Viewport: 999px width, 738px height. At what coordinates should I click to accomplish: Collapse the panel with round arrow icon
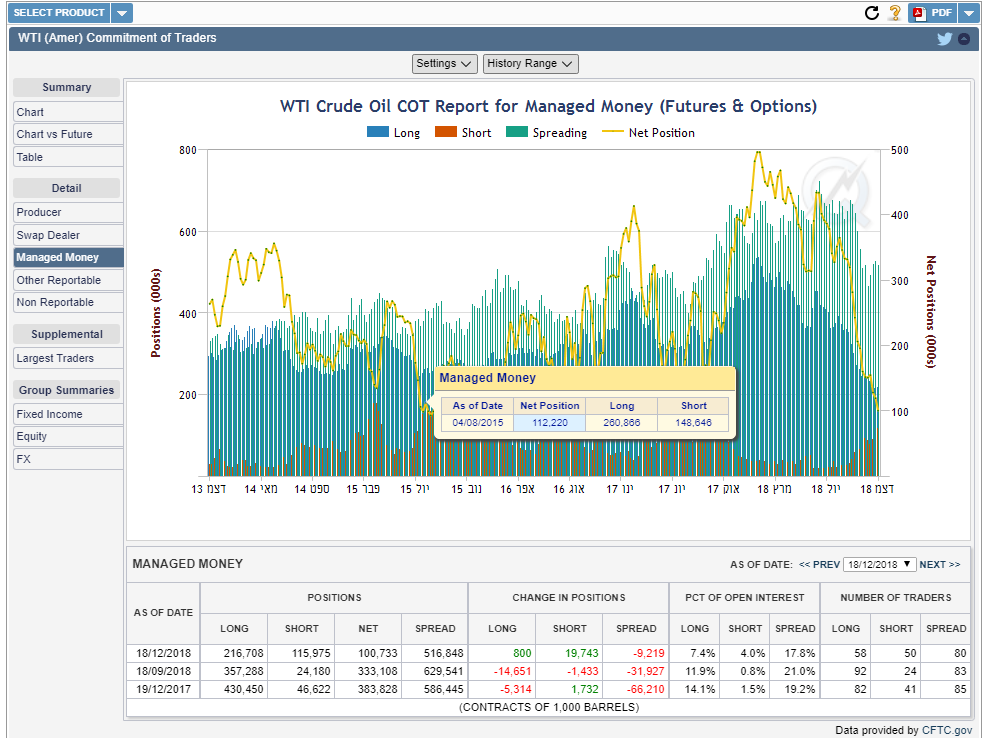point(964,39)
